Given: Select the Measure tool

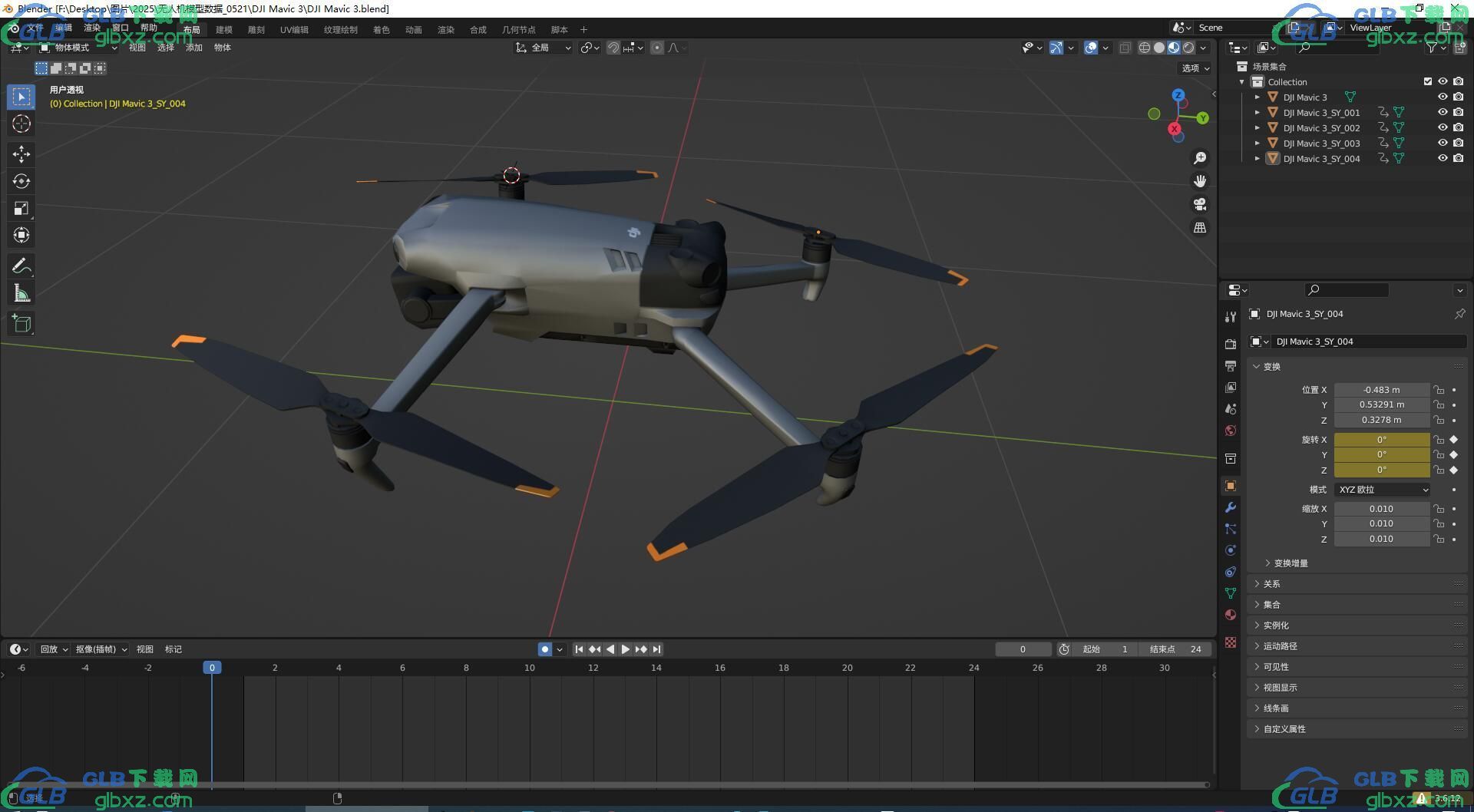Looking at the screenshot, I should [21, 293].
